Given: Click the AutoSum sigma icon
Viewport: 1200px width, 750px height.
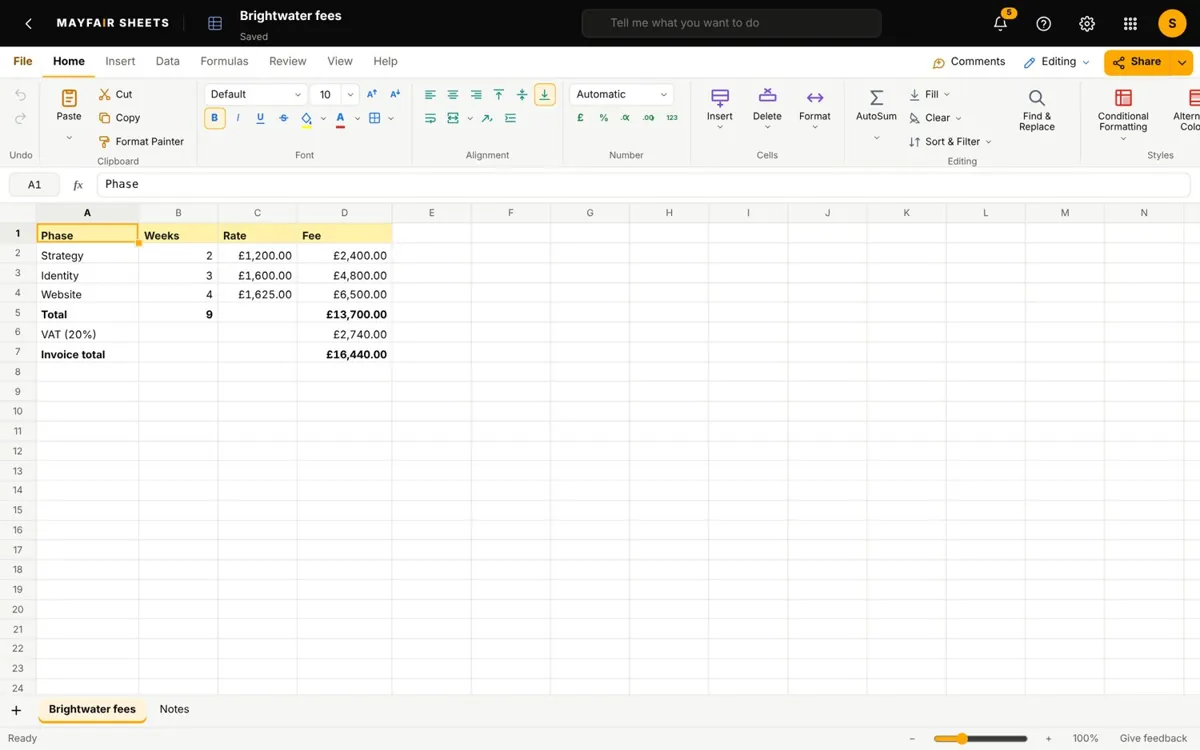Looking at the screenshot, I should click(876, 98).
